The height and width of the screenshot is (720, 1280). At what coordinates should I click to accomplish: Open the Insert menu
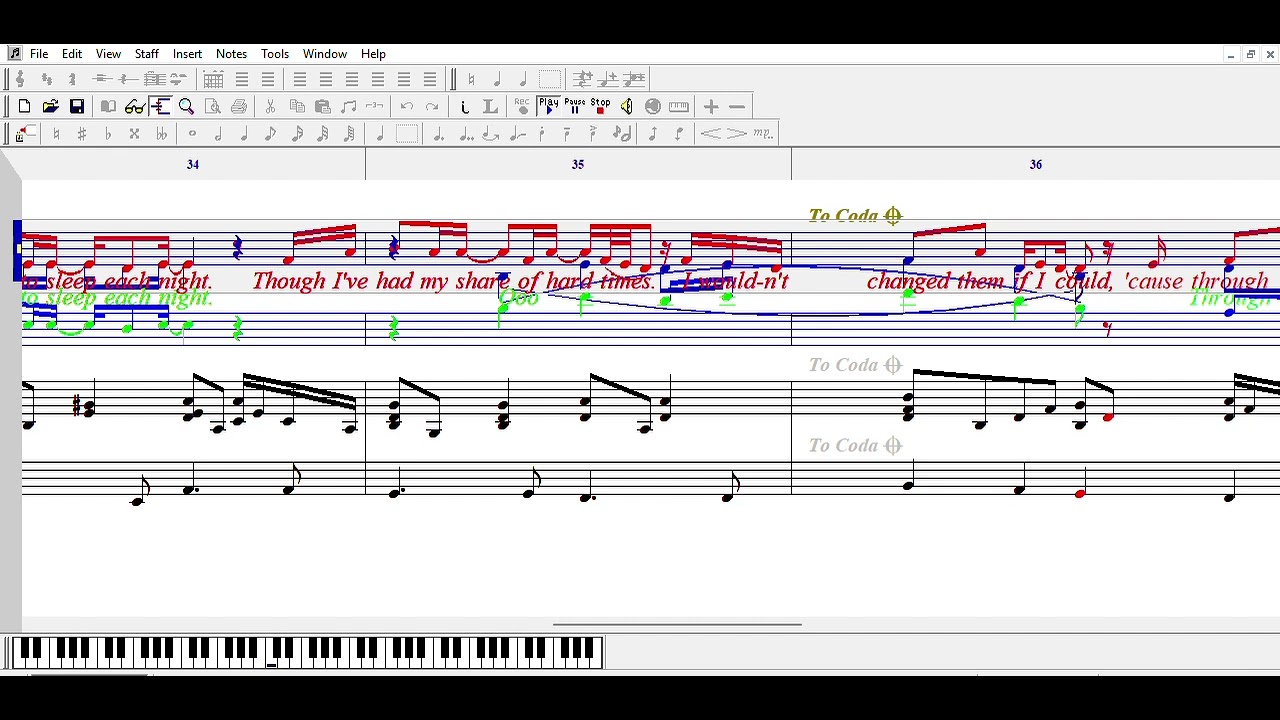pos(187,54)
